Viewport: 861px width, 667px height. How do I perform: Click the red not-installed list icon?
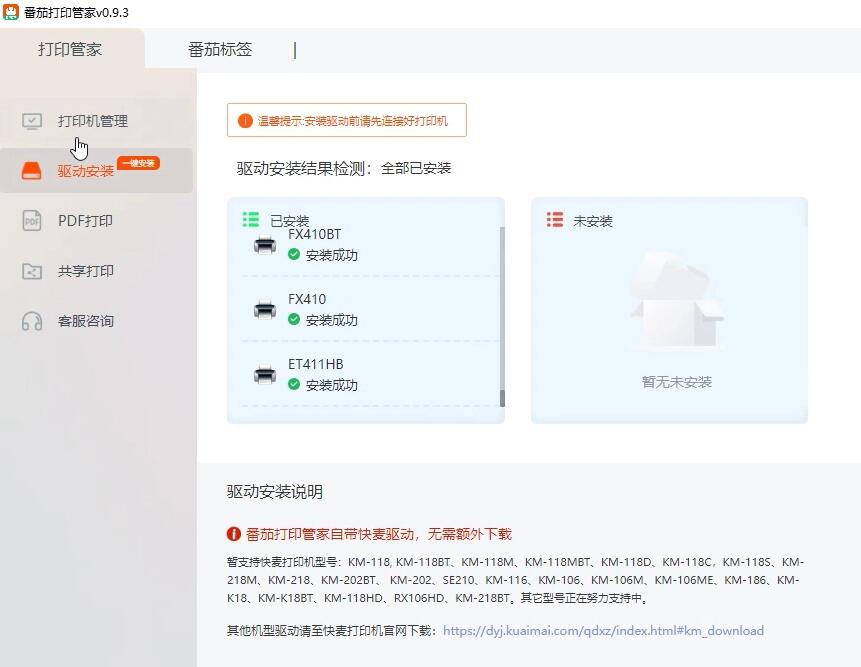[x=555, y=220]
